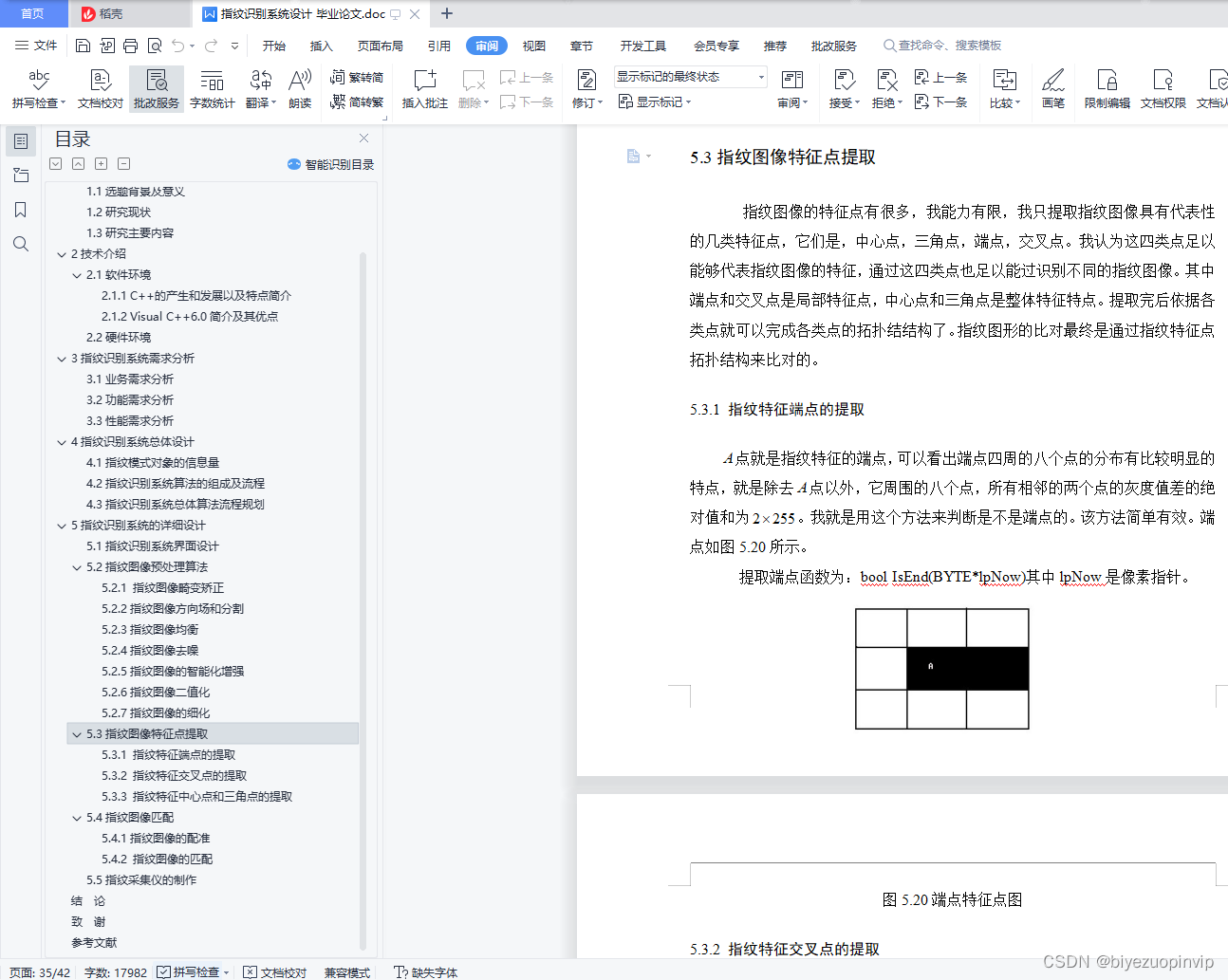Select 画笔 pen tool
Image resolution: width=1228 pixels, height=980 pixels.
tap(1053, 88)
